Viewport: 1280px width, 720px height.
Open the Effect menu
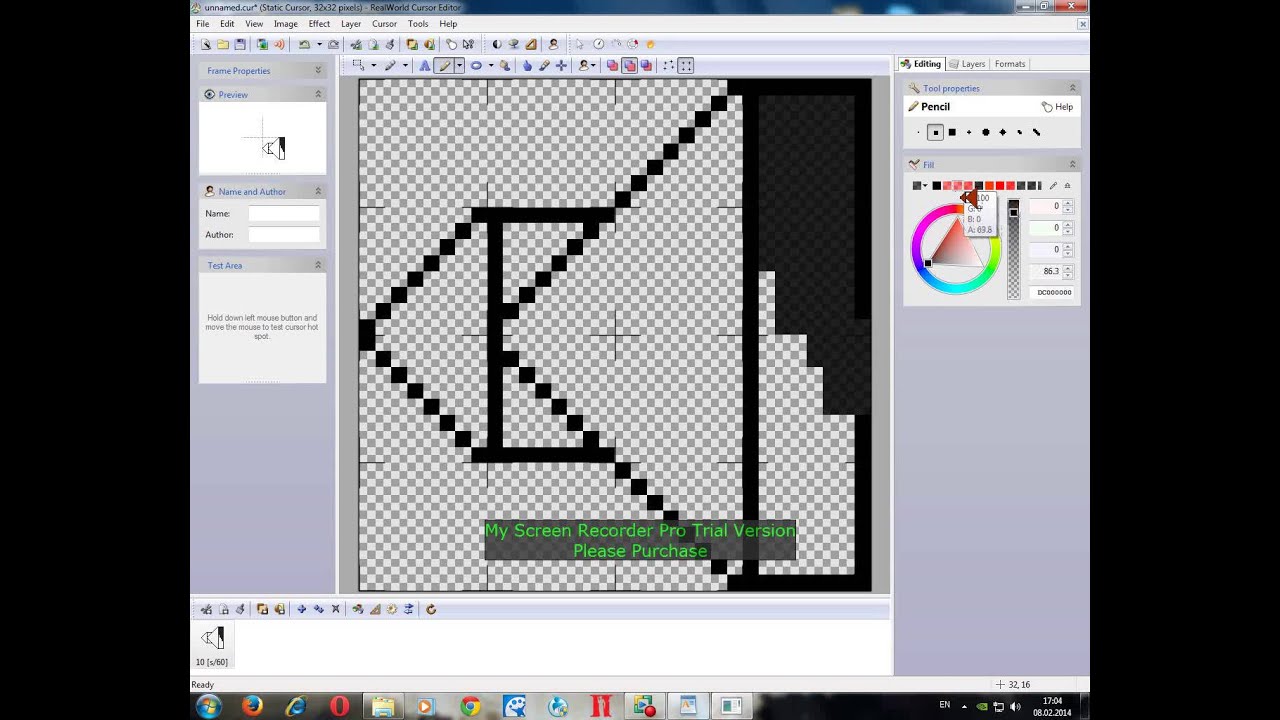[x=319, y=24]
